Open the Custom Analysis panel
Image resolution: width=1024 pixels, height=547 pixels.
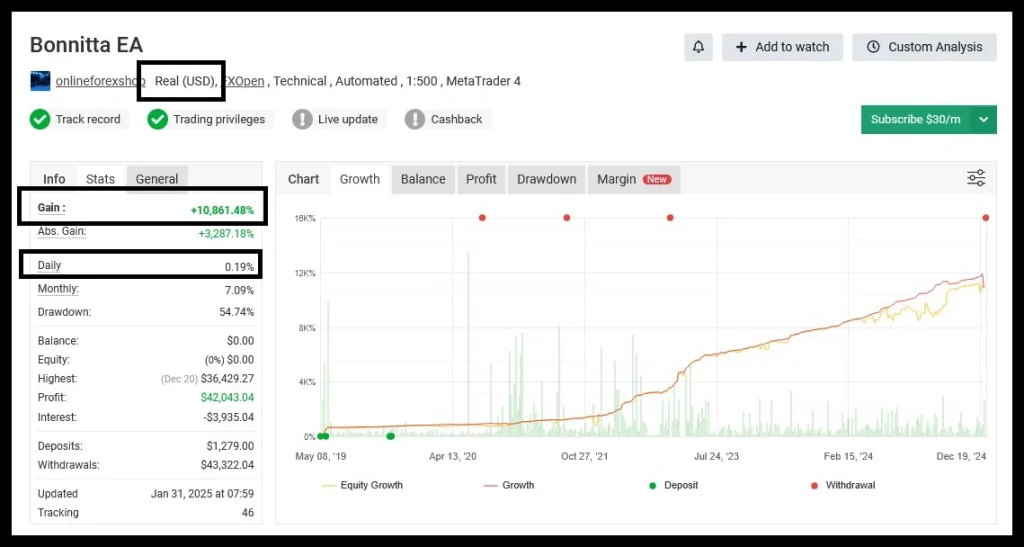[x=924, y=47]
